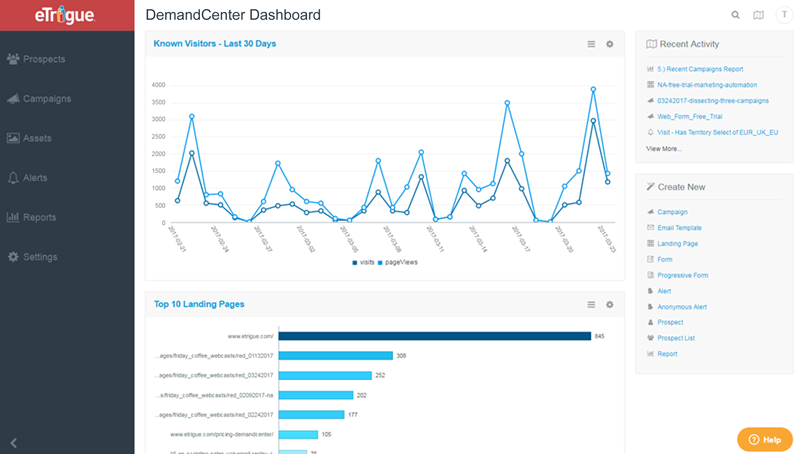The width and height of the screenshot is (800, 454).
Task: Create a new Form
Action: coord(665,259)
